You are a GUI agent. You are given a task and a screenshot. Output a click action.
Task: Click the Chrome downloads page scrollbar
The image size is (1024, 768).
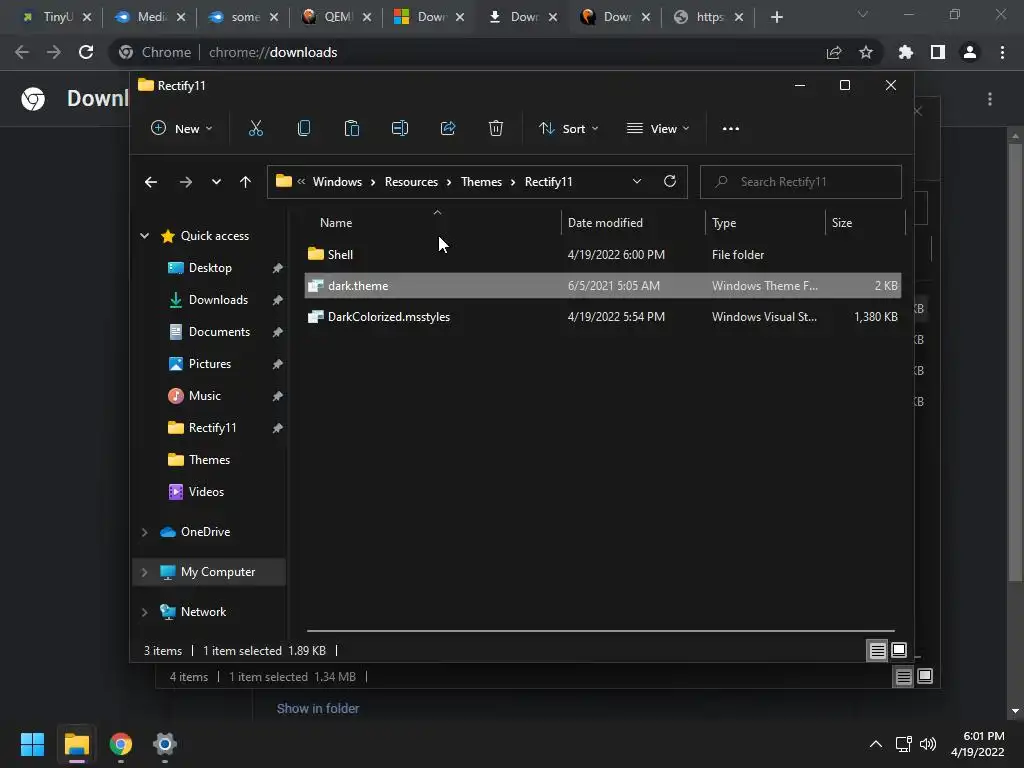tap(1015, 360)
